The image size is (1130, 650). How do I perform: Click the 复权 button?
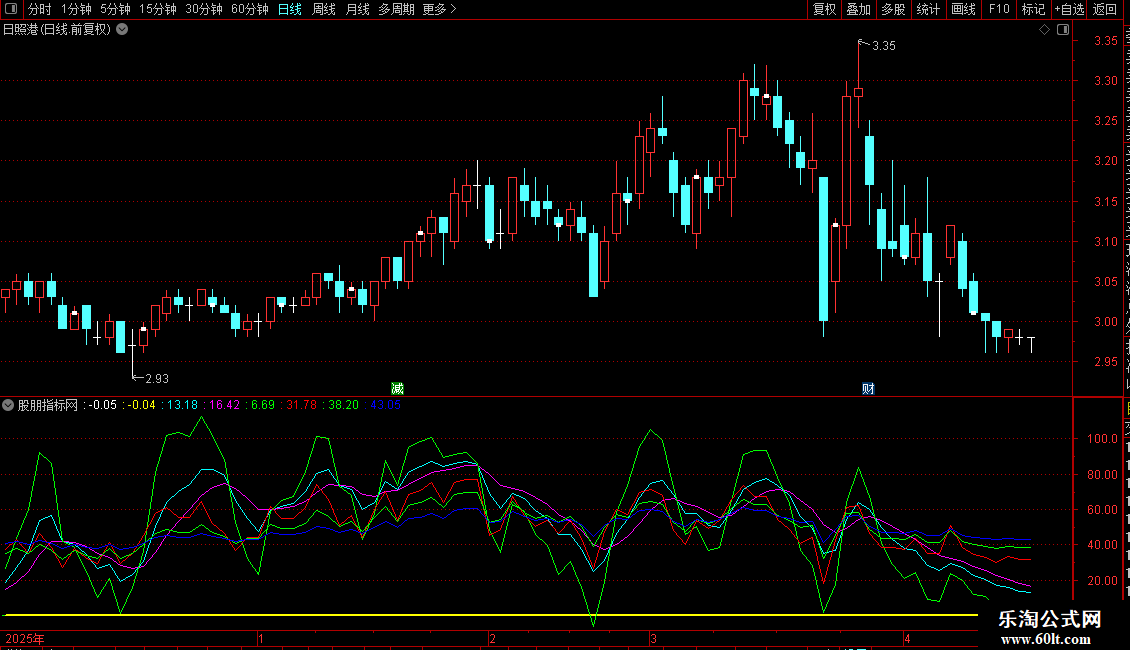(x=824, y=9)
